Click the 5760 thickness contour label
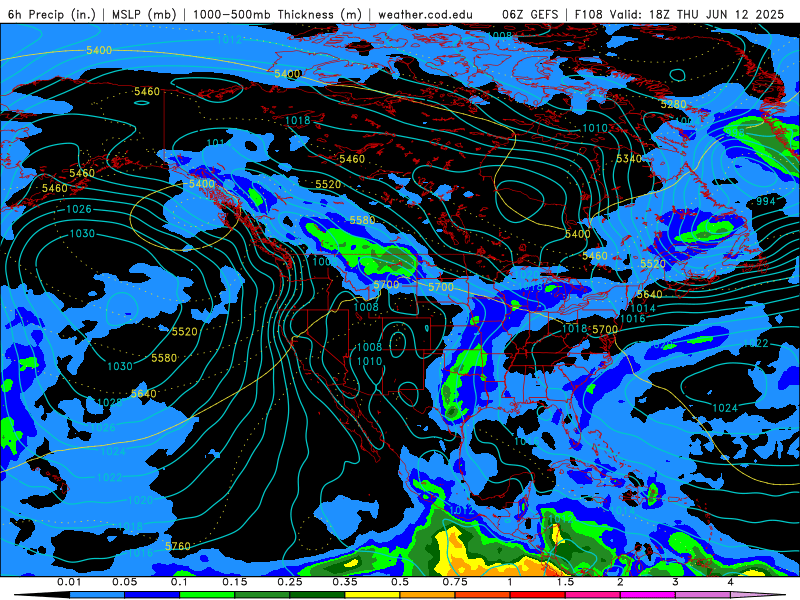 click(178, 546)
